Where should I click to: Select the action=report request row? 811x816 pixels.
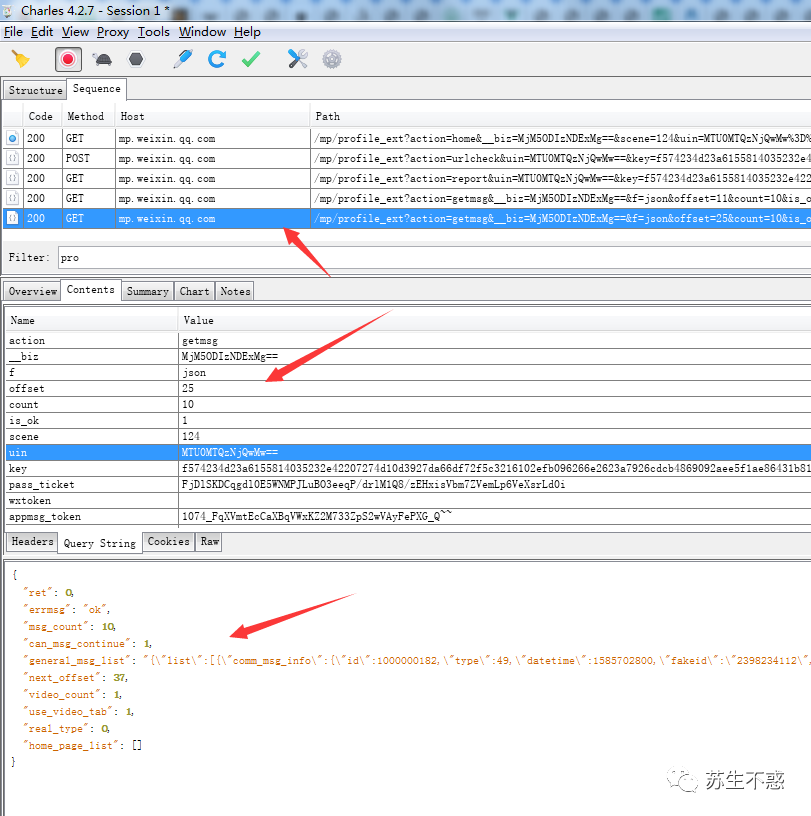coord(407,178)
